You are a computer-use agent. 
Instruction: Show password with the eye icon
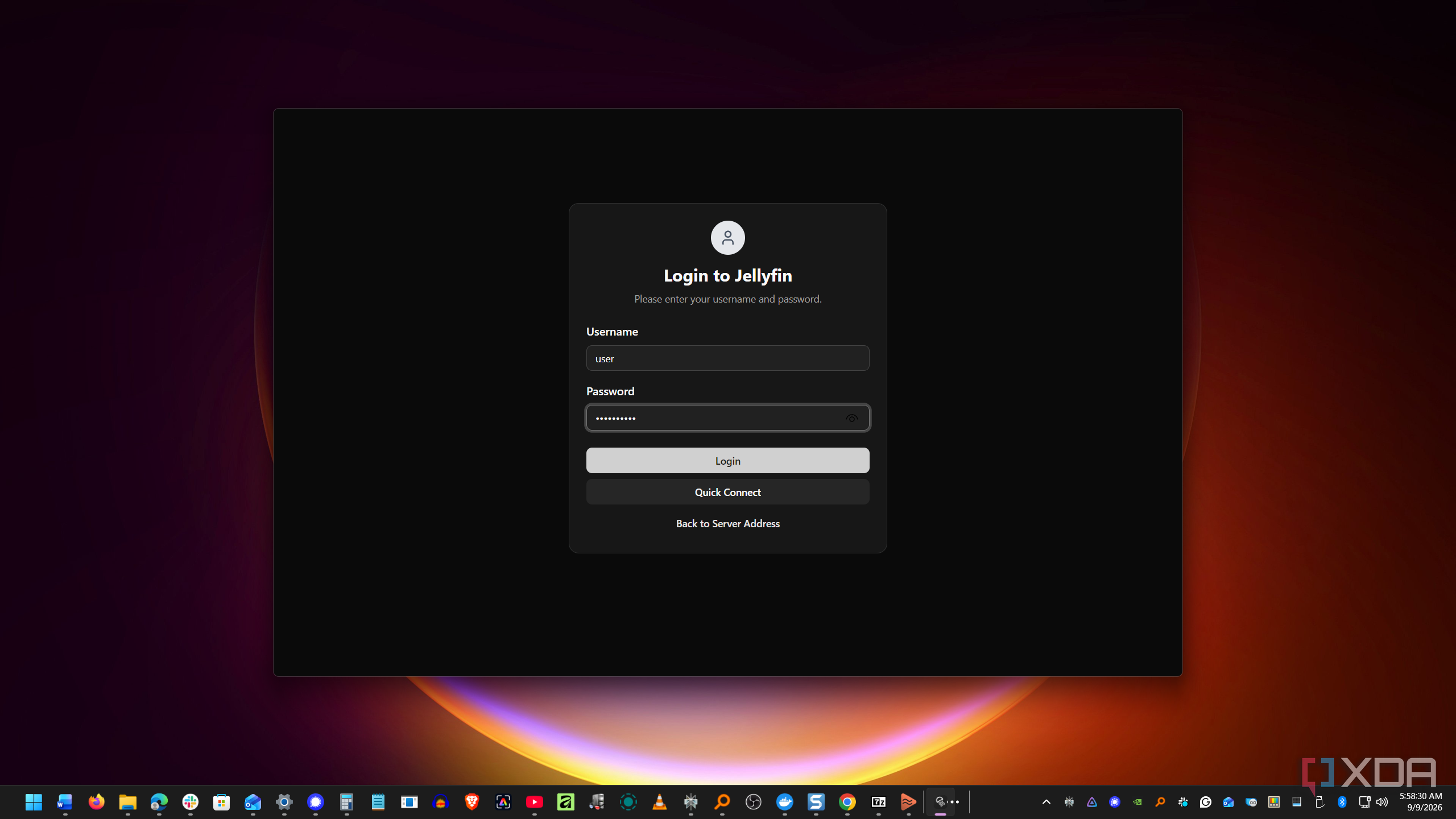point(851,419)
